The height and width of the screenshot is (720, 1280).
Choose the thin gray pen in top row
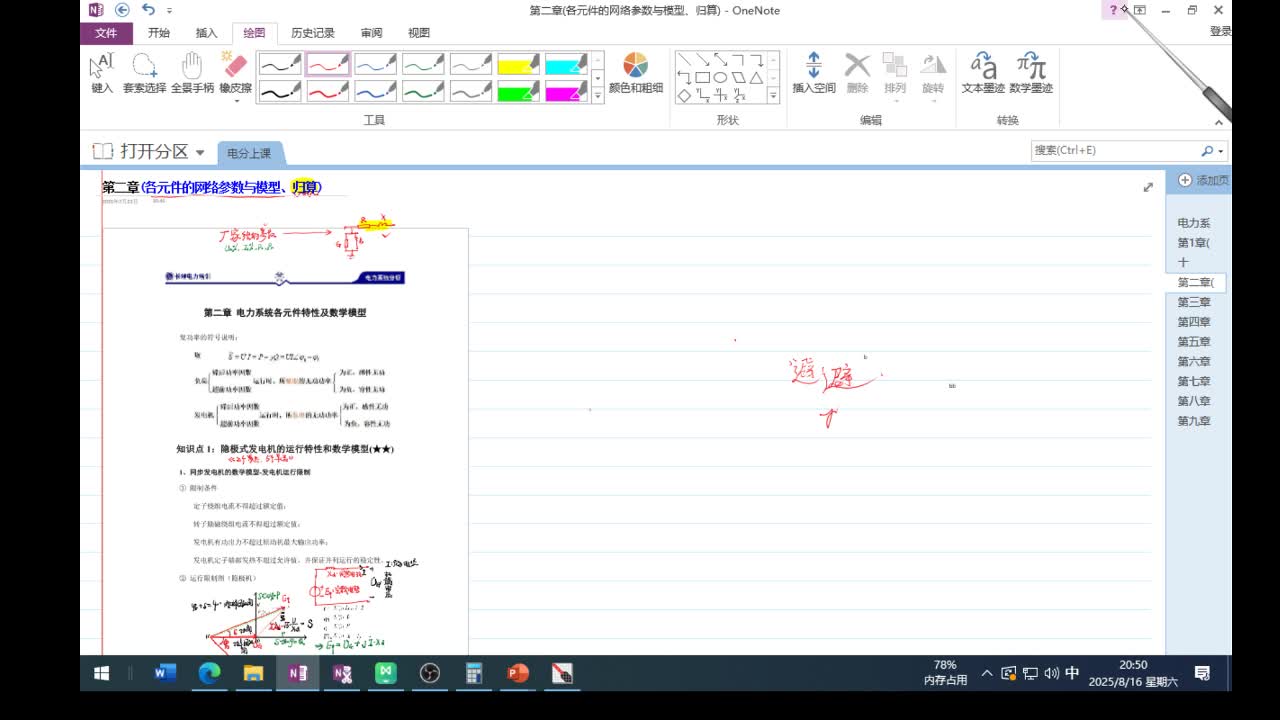tap(472, 64)
